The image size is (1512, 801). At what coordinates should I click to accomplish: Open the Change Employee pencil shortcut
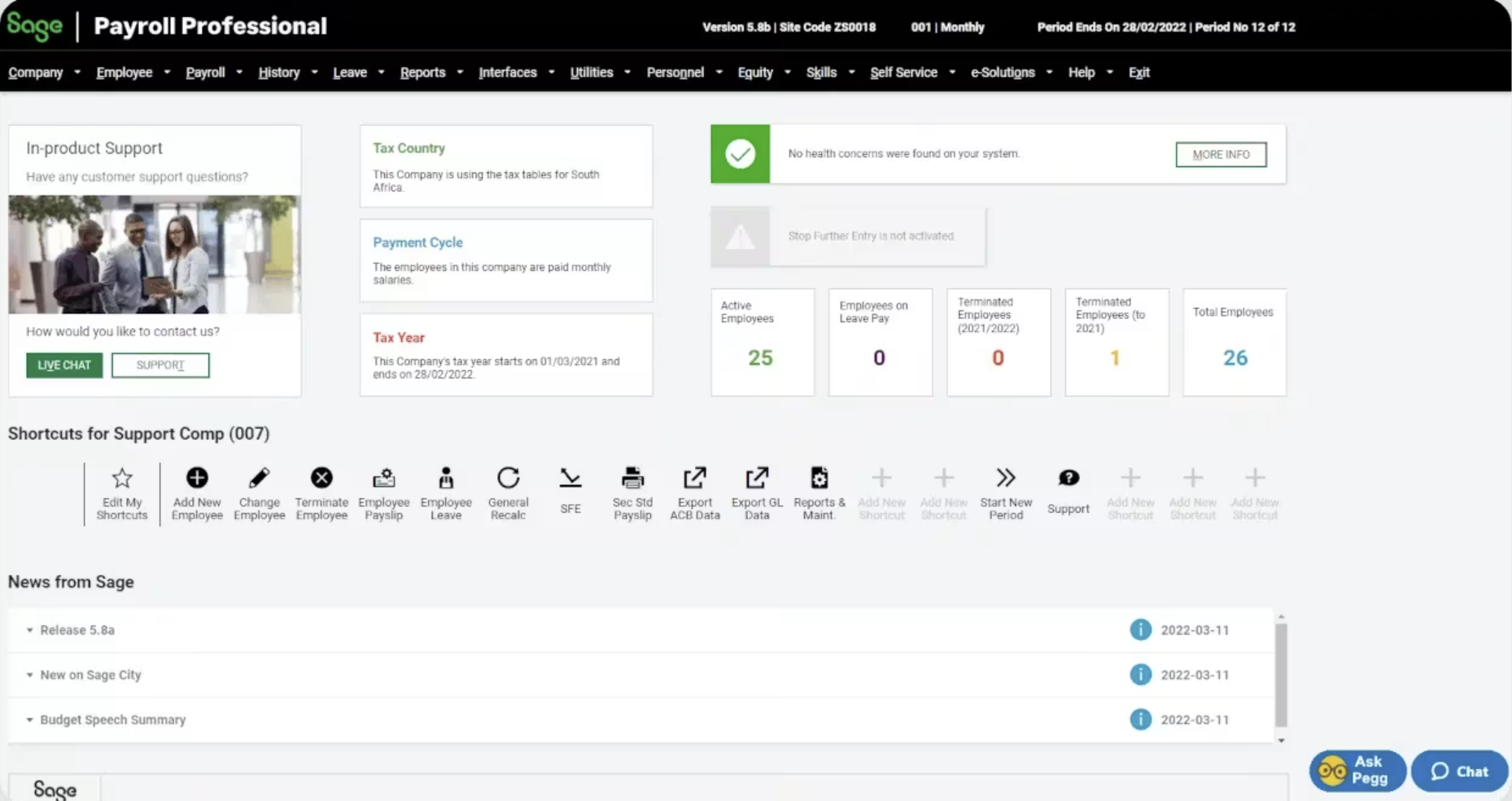(x=259, y=493)
